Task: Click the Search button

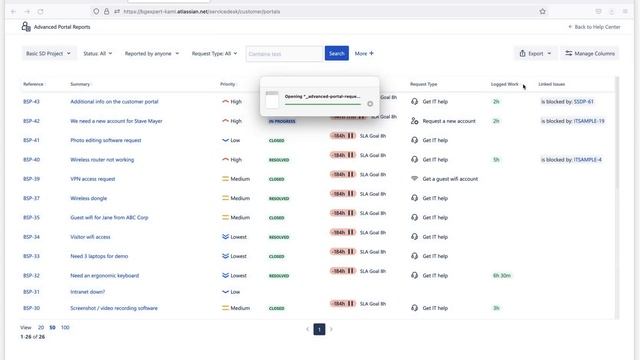Action: click(337, 53)
